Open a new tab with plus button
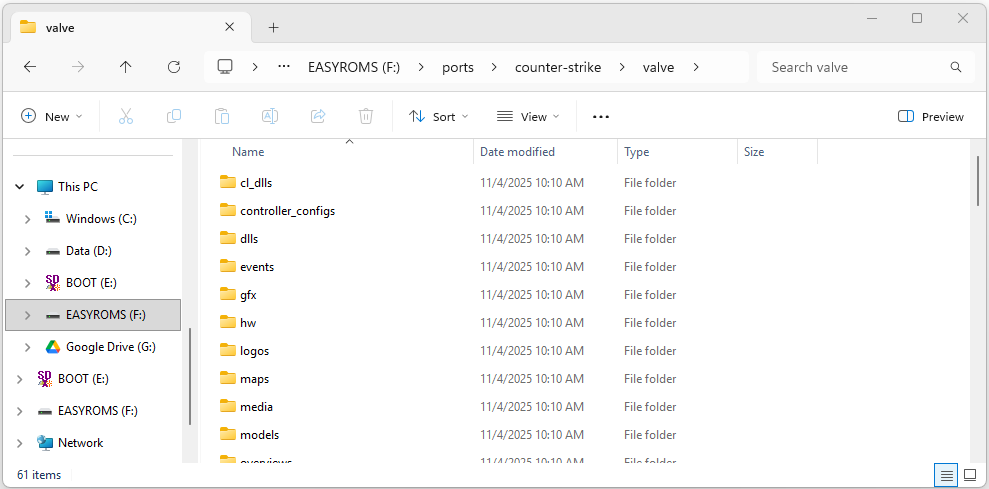Image resolution: width=989 pixels, height=489 pixels. (x=273, y=28)
